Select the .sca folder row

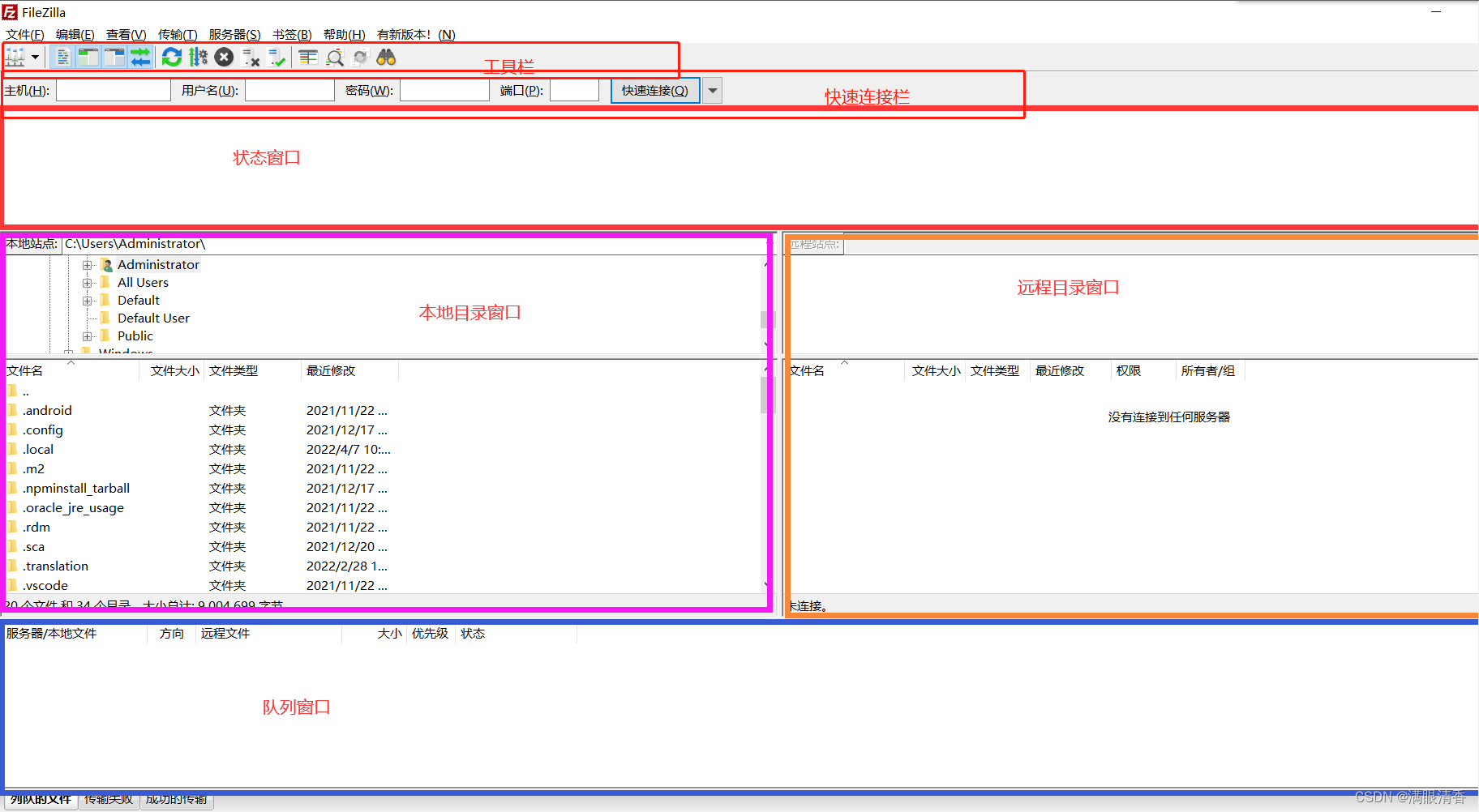(381, 547)
